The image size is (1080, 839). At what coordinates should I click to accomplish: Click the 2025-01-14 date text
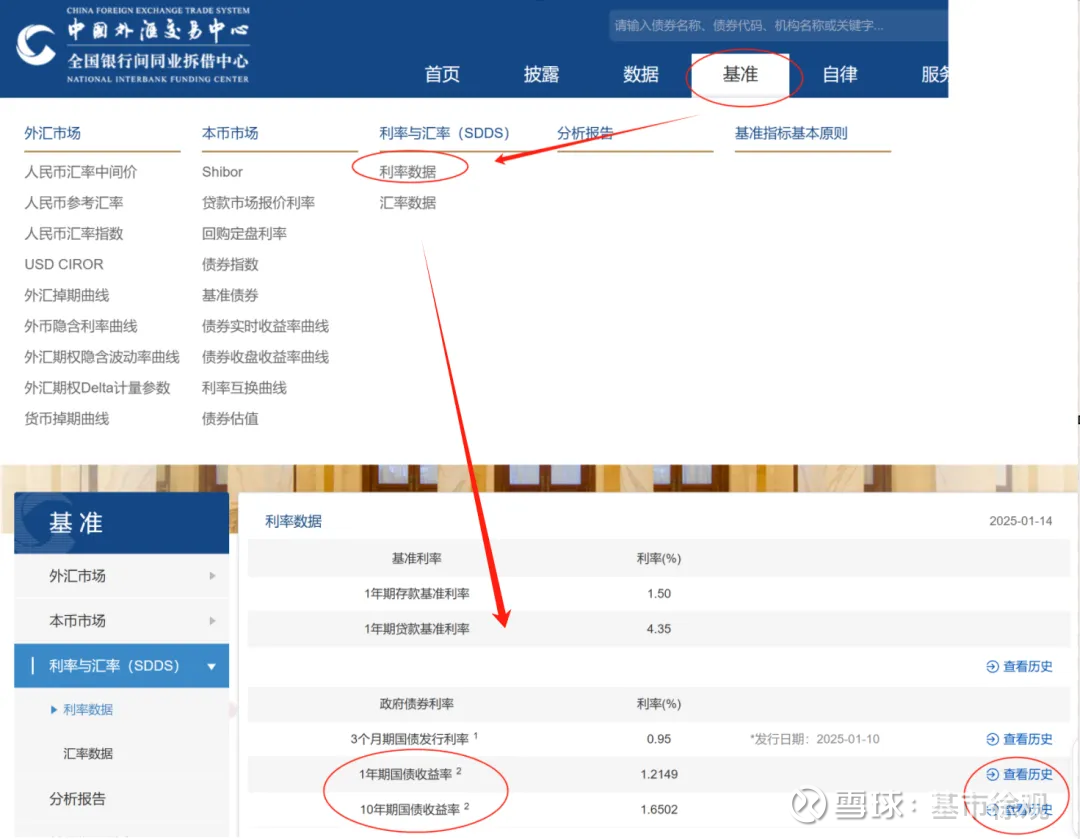pos(1021,521)
